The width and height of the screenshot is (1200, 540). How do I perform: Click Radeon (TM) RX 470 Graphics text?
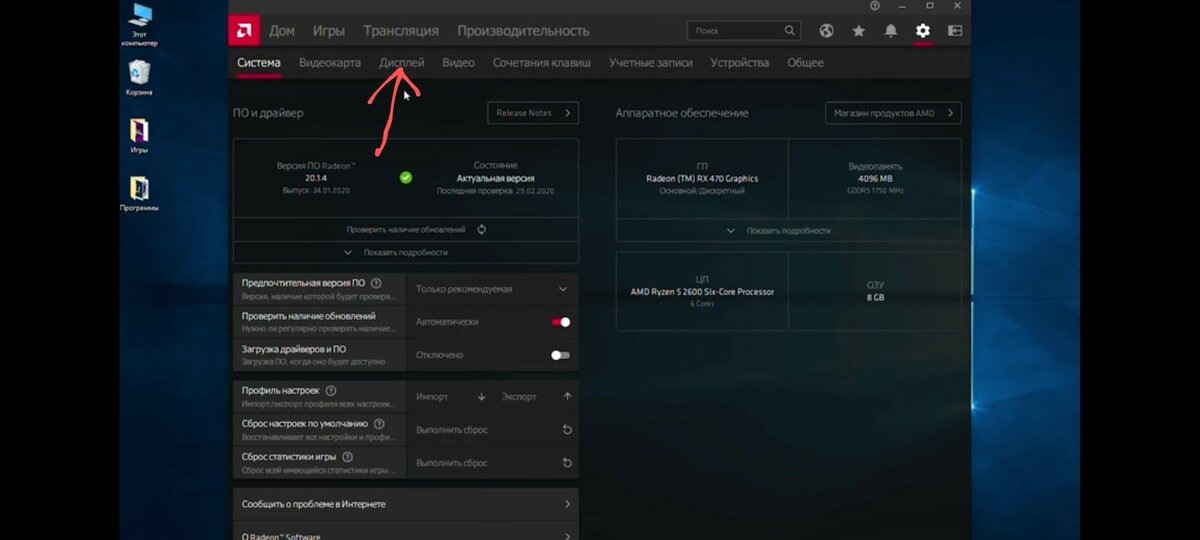(702, 179)
